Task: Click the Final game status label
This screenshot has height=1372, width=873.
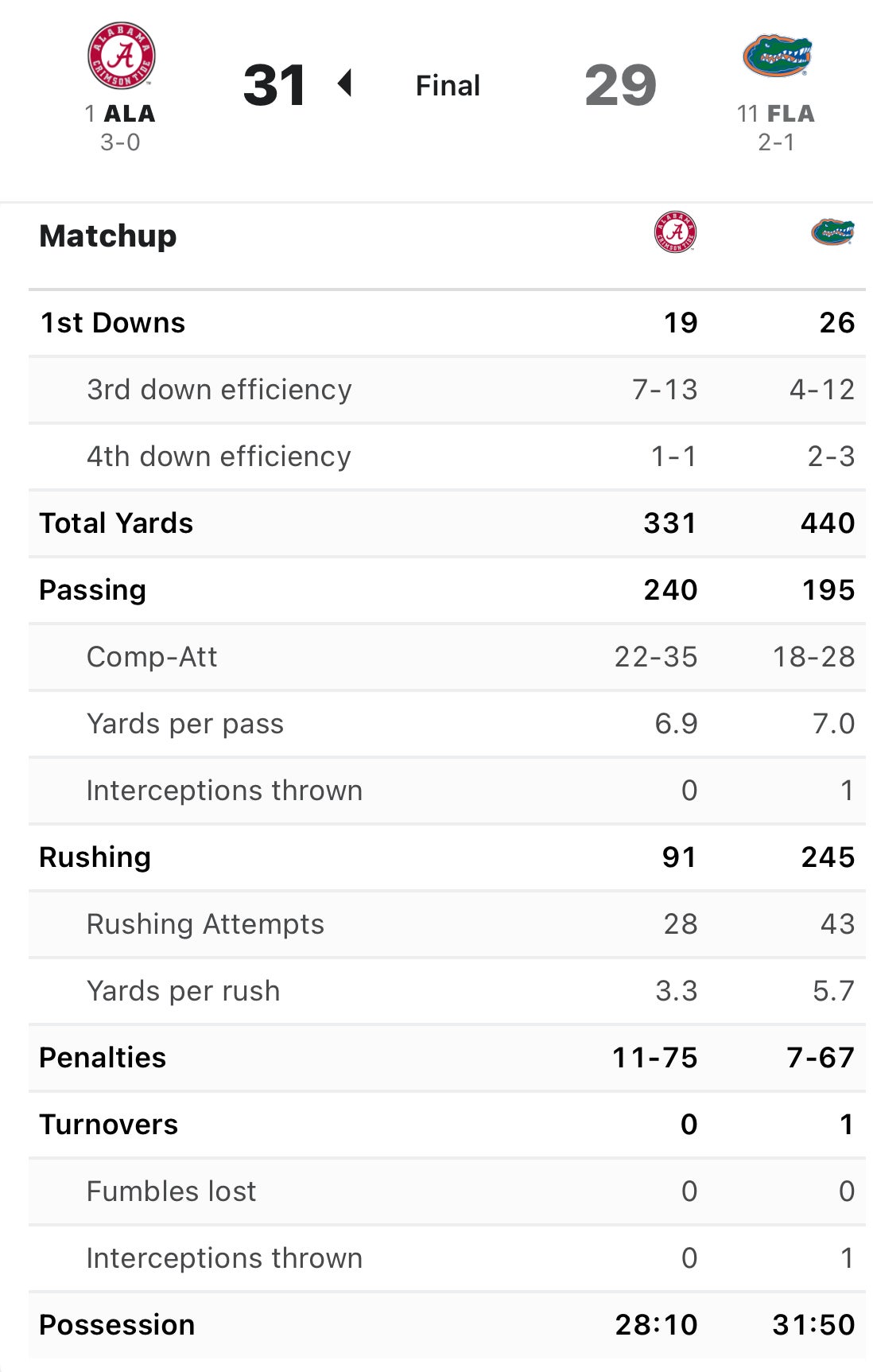Action: pos(448,85)
